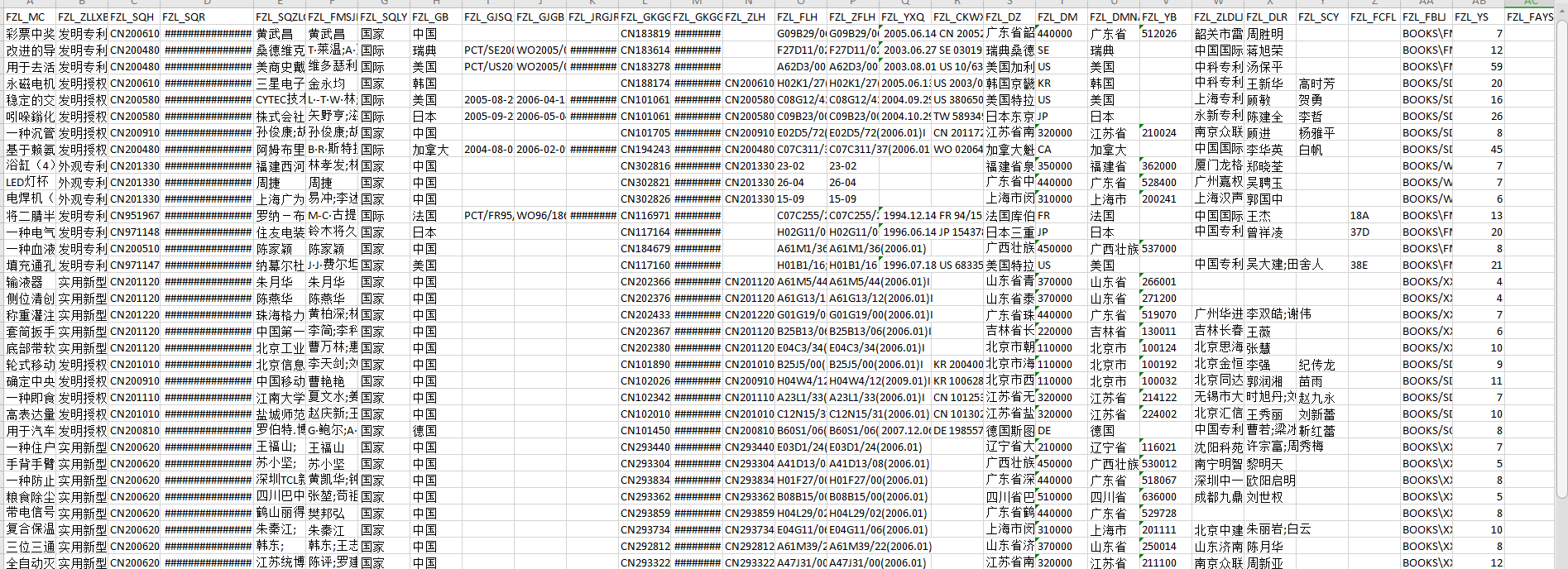Click the cell with CN183819
Screen dimensions: 1568x569
(x=645, y=33)
